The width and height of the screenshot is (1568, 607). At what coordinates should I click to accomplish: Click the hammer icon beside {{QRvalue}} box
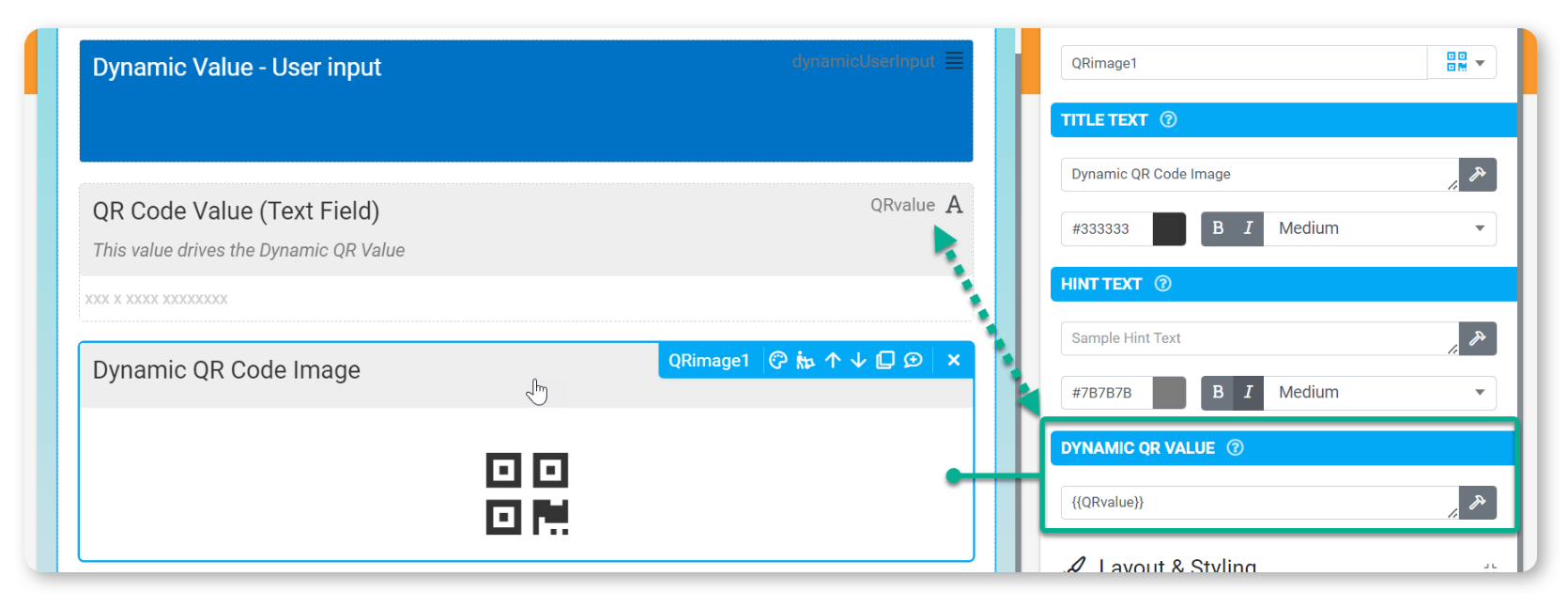click(x=1478, y=503)
